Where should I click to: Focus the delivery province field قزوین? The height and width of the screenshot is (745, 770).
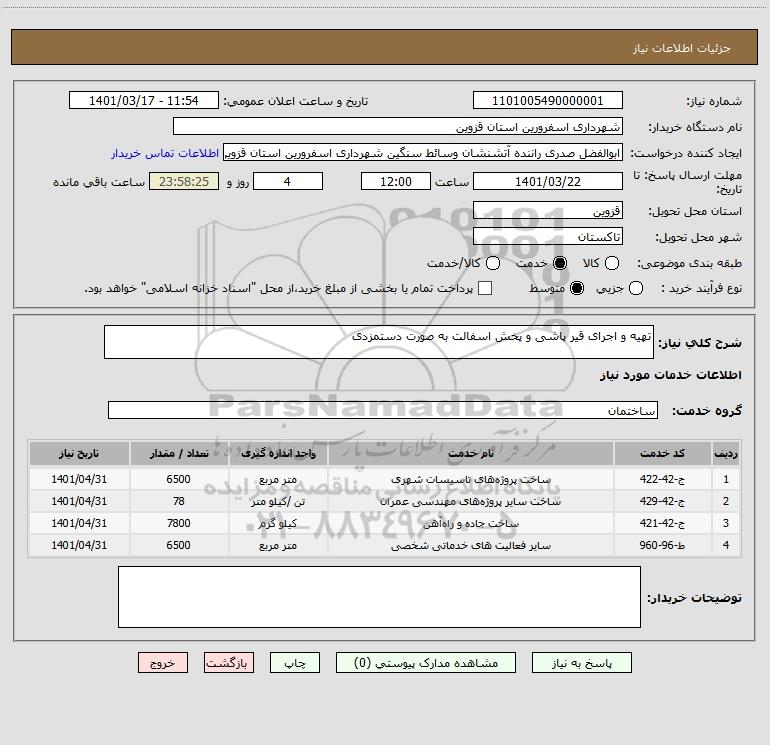548,211
